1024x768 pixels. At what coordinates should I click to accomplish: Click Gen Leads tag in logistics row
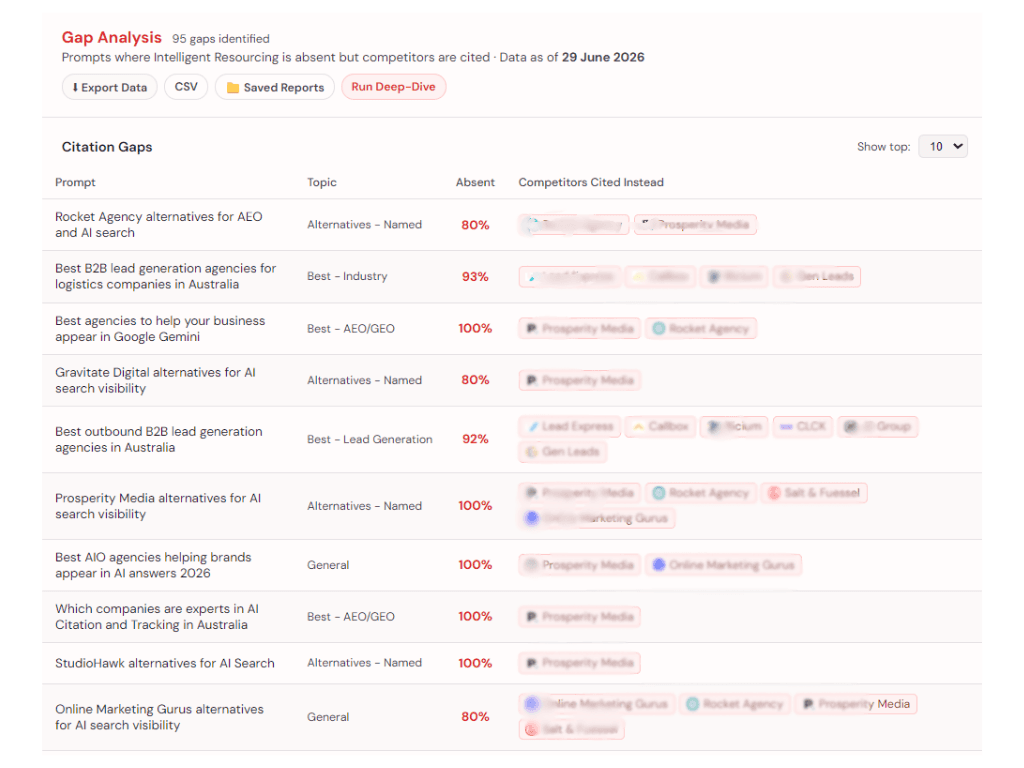(817, 276)
